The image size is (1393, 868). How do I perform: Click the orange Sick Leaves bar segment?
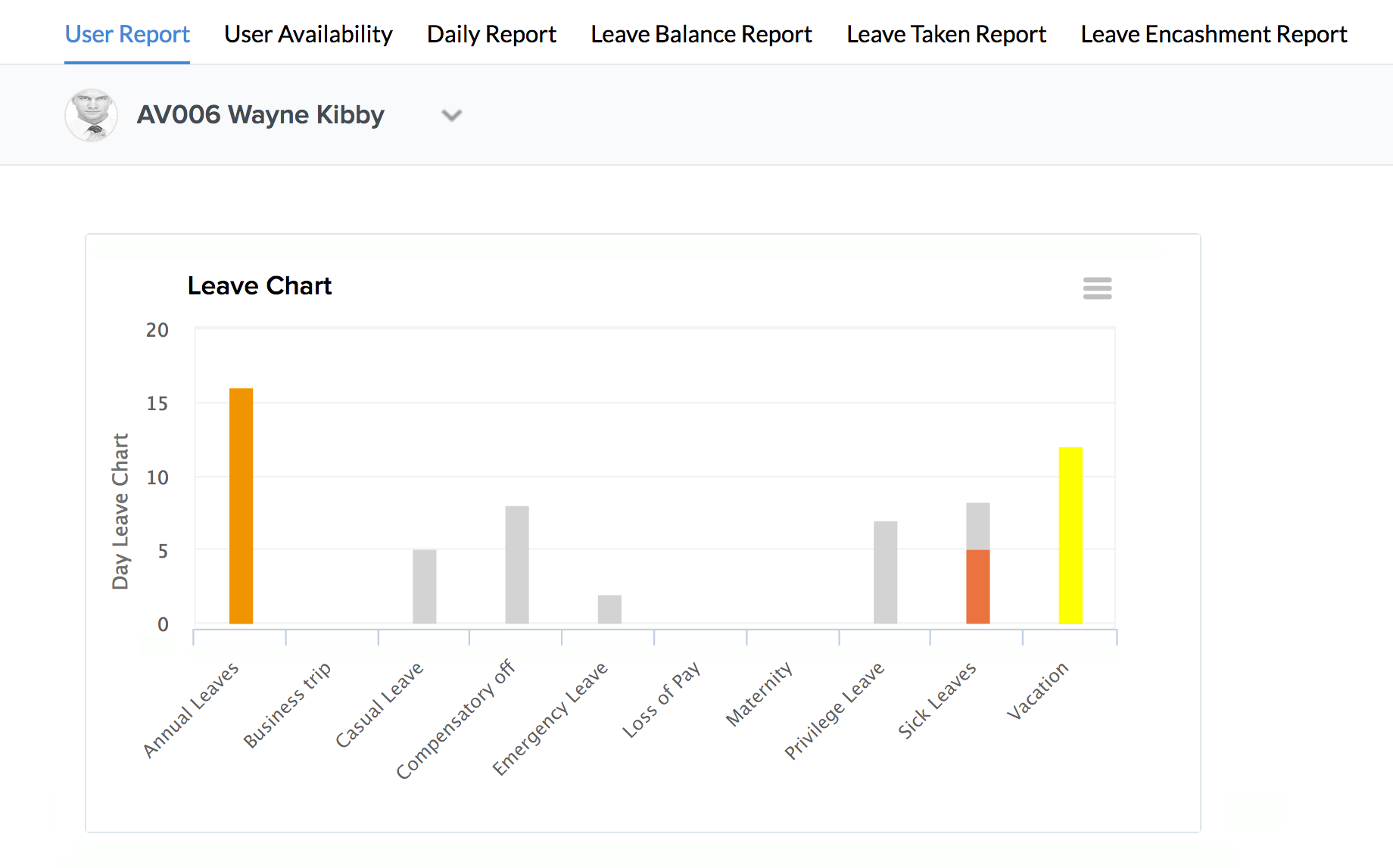(977, 586)
